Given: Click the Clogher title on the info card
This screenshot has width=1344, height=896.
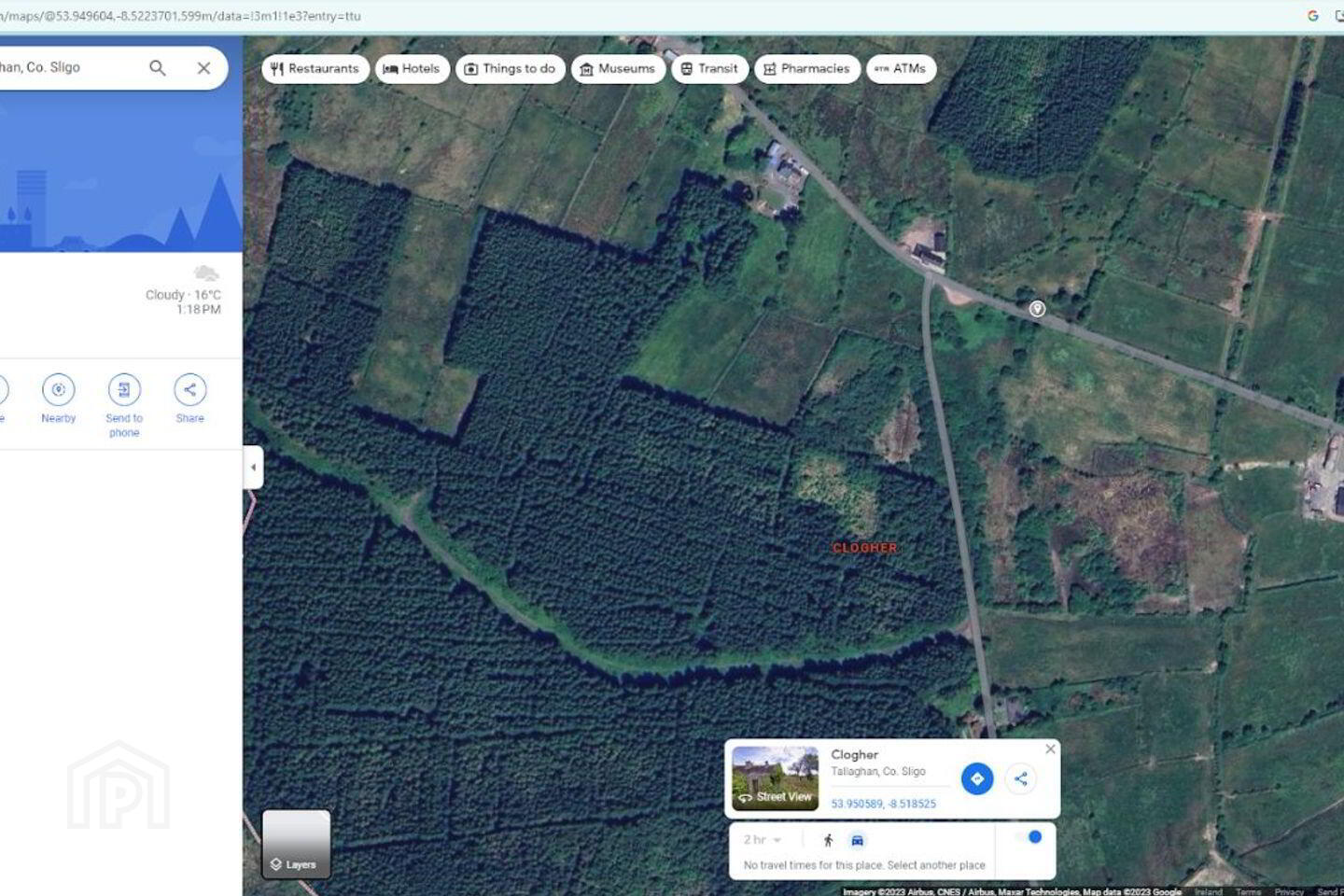Looking at the screenshot, I should pos(854,754).
